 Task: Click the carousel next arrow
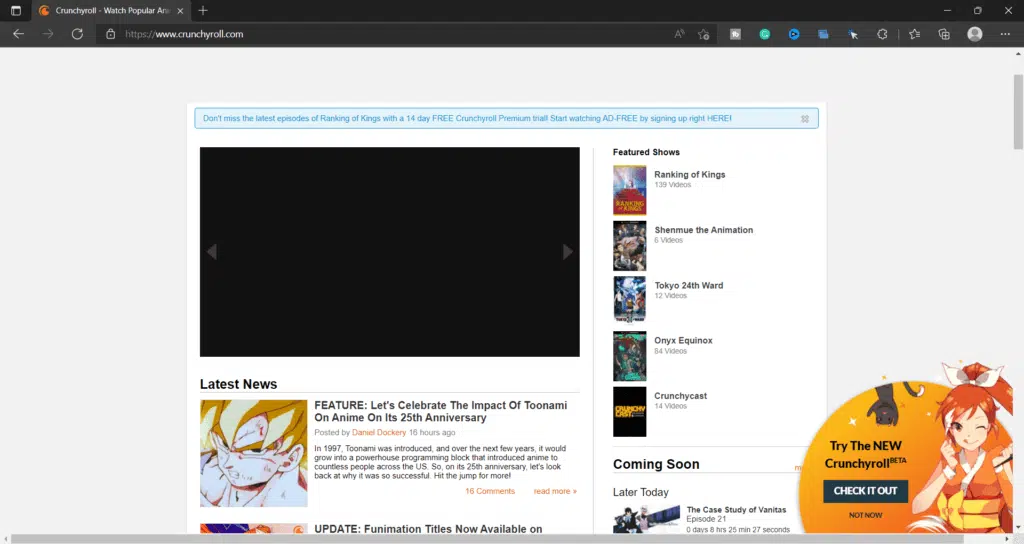click(x=568, y=251)
